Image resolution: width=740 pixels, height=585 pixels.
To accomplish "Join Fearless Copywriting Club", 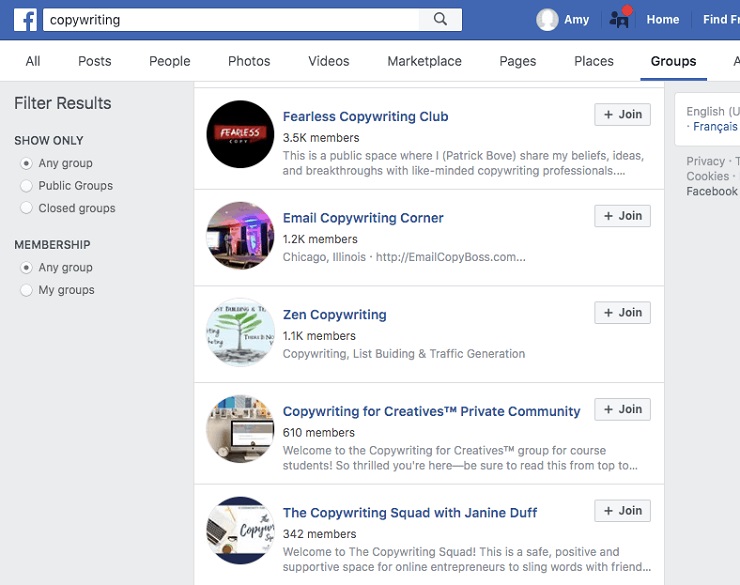I will tap(622, 115).
